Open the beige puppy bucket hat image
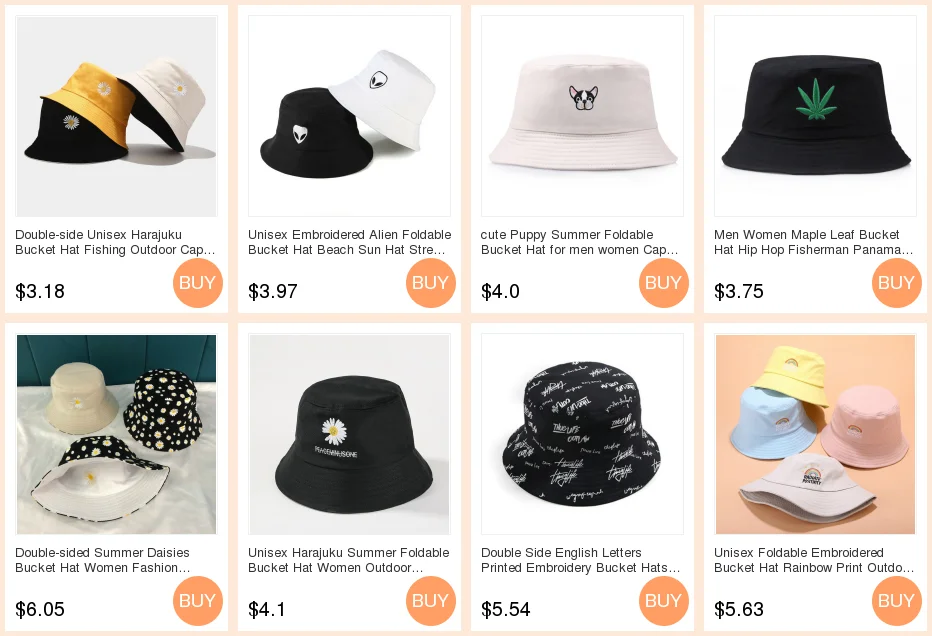Image resolution: width=932 pixels, height=636 pixels. (582, 116)
